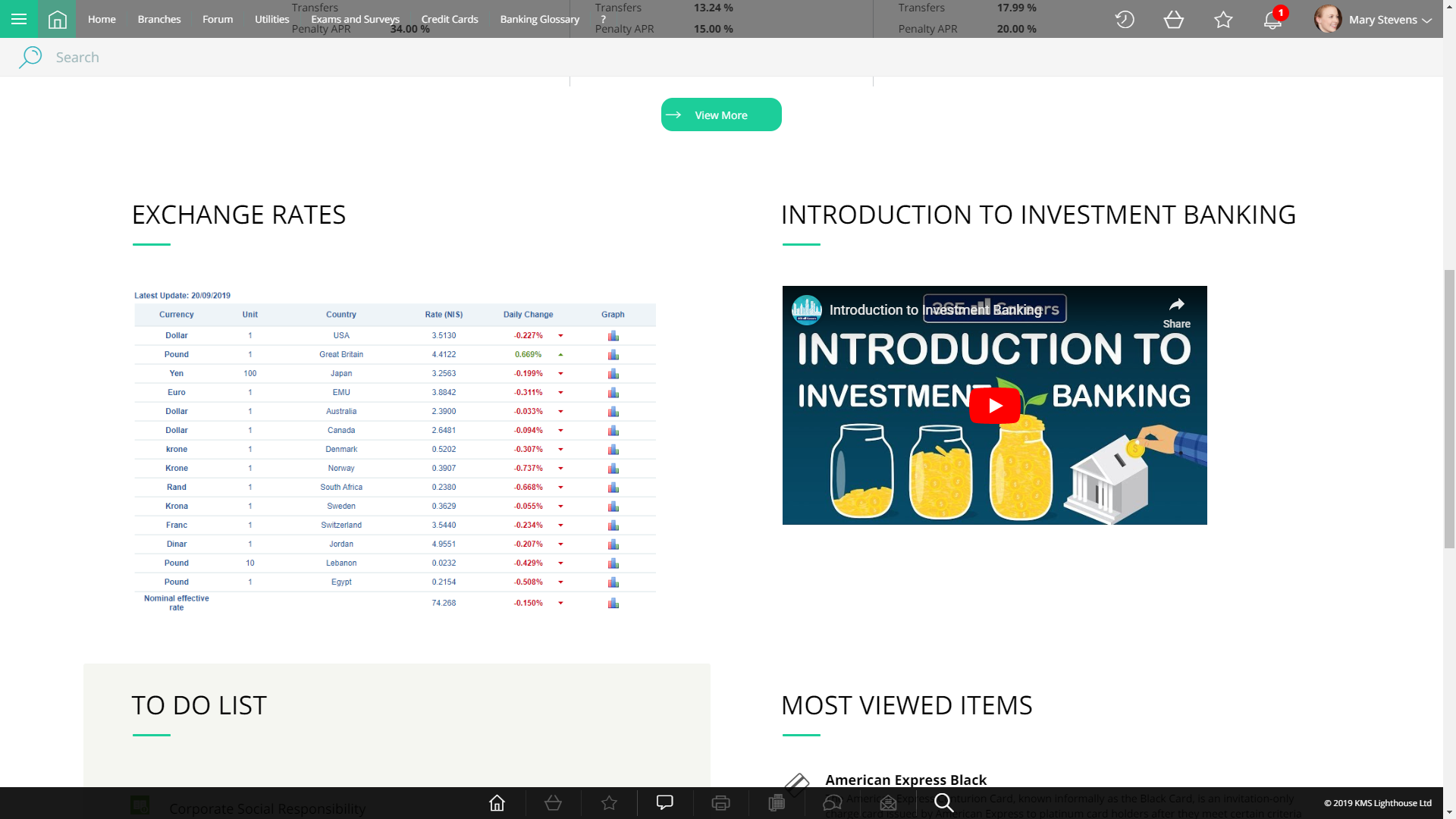1456x819 pixels.
Task: Open the basket icon in top bar
Action: (x=1174, y=20)
